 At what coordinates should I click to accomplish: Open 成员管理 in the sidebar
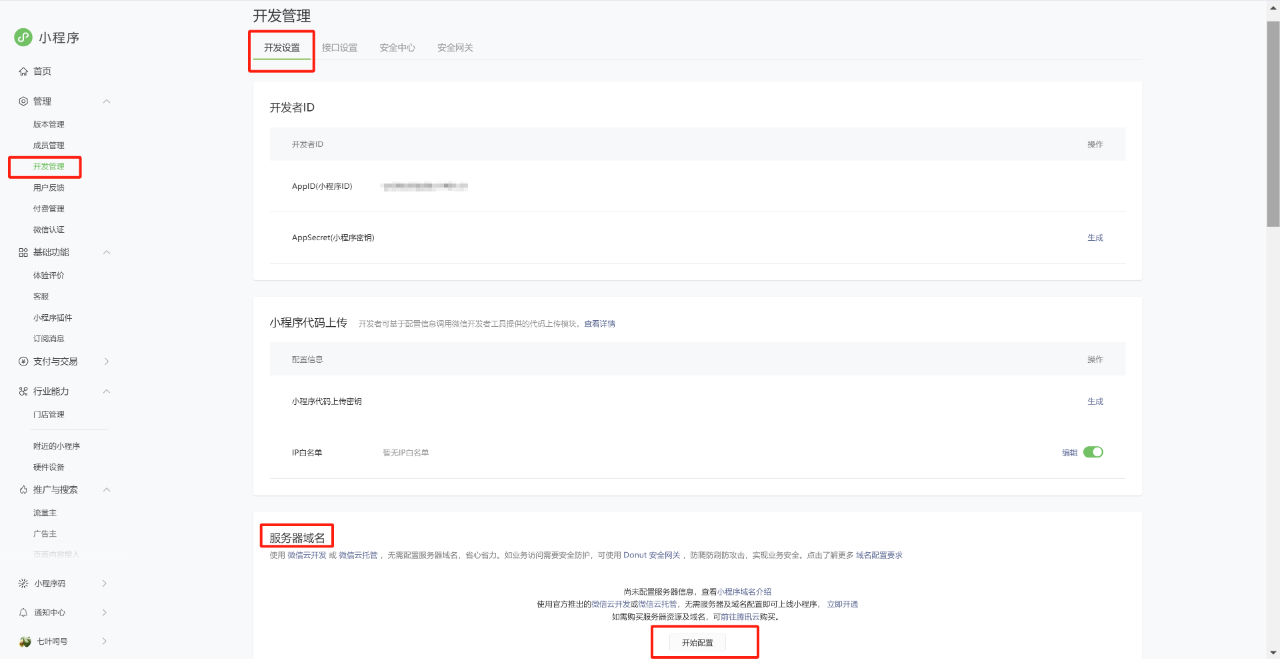pos(49,146)
